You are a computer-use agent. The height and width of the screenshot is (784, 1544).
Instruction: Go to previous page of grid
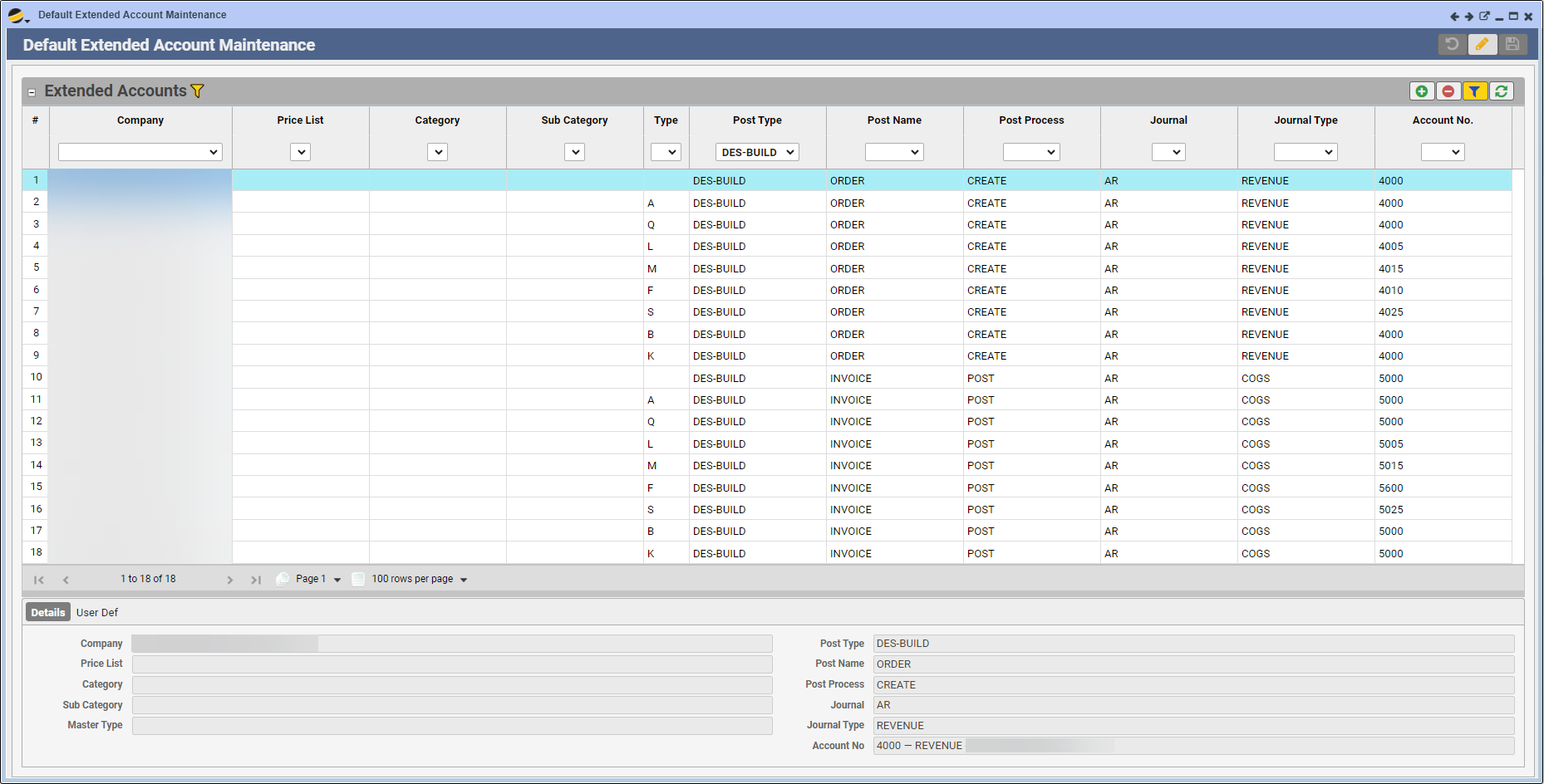click(x=66, y=580)
